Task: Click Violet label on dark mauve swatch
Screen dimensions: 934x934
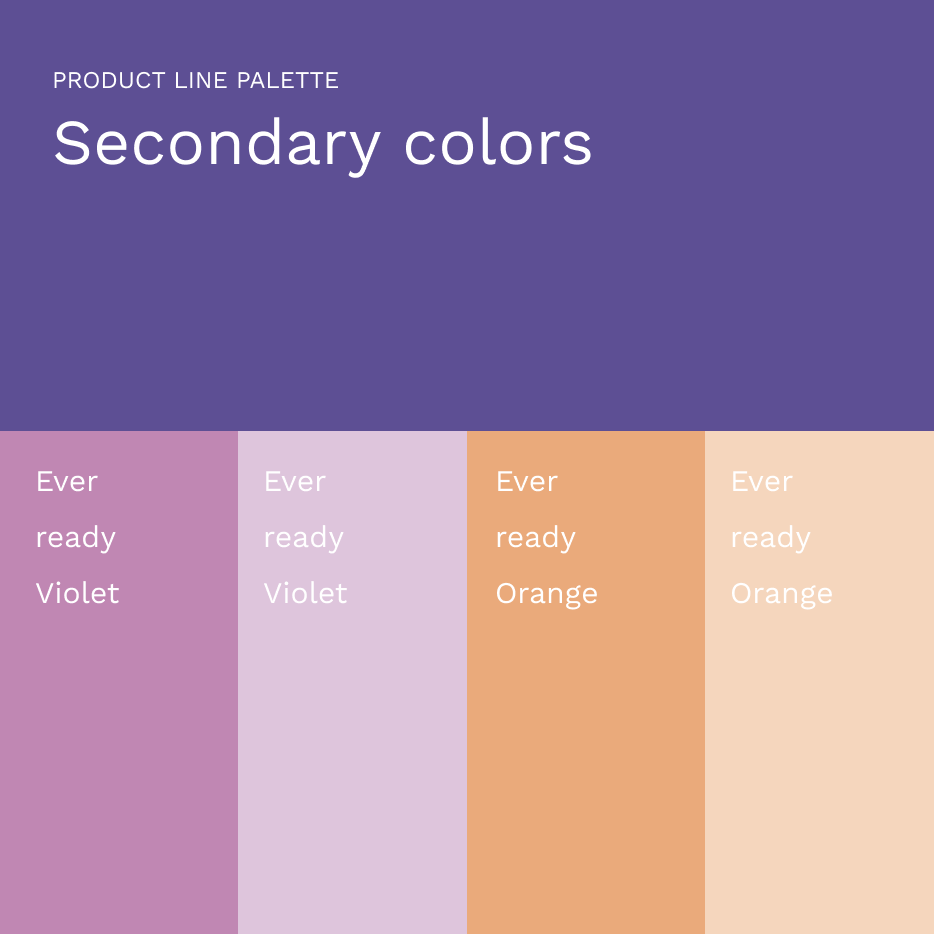Action: (x=78, y=594)
